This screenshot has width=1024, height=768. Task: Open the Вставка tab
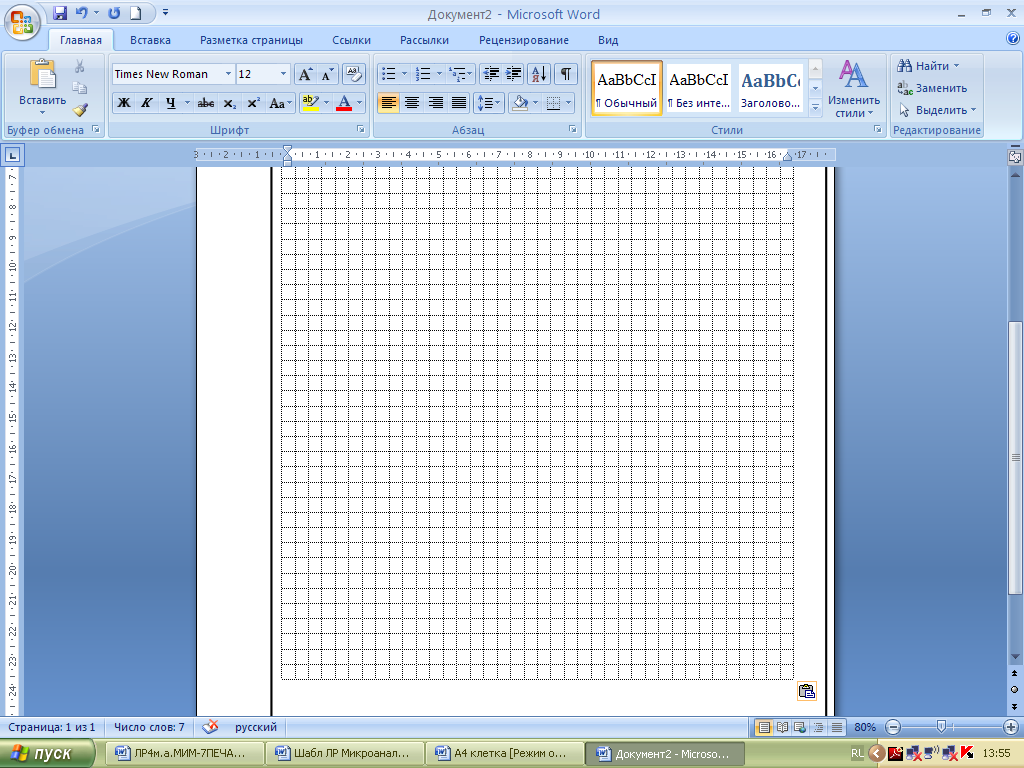(x=150, y=40)
